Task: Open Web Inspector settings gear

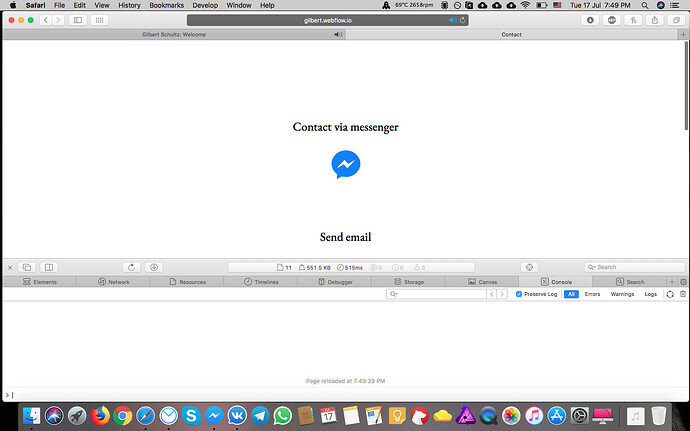Action: [x=683, y=282]
